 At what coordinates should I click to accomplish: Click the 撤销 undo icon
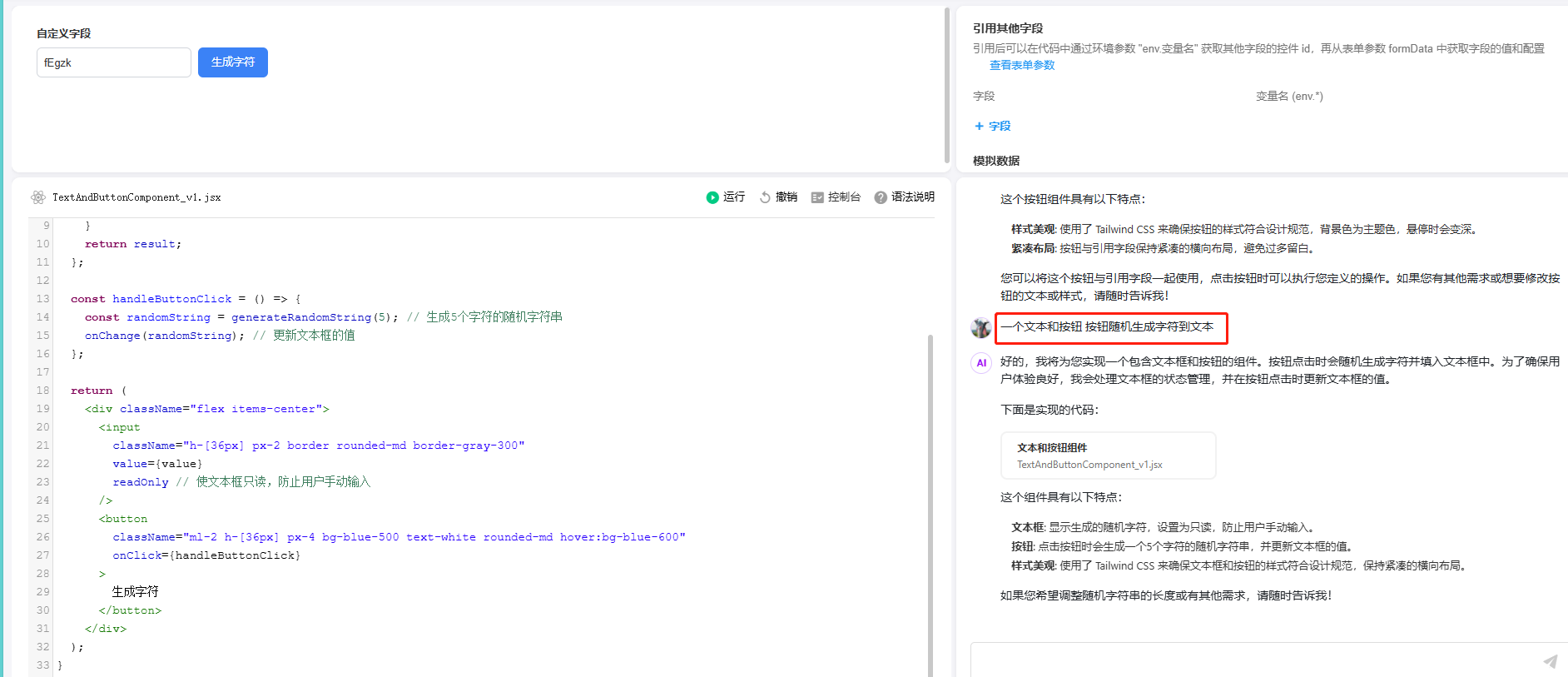[x=765, y=197]
